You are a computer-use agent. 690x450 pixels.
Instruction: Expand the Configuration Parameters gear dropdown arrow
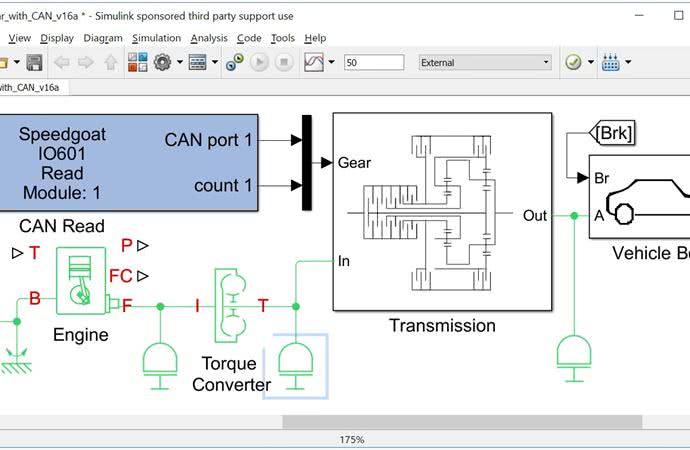pos(180,62)
